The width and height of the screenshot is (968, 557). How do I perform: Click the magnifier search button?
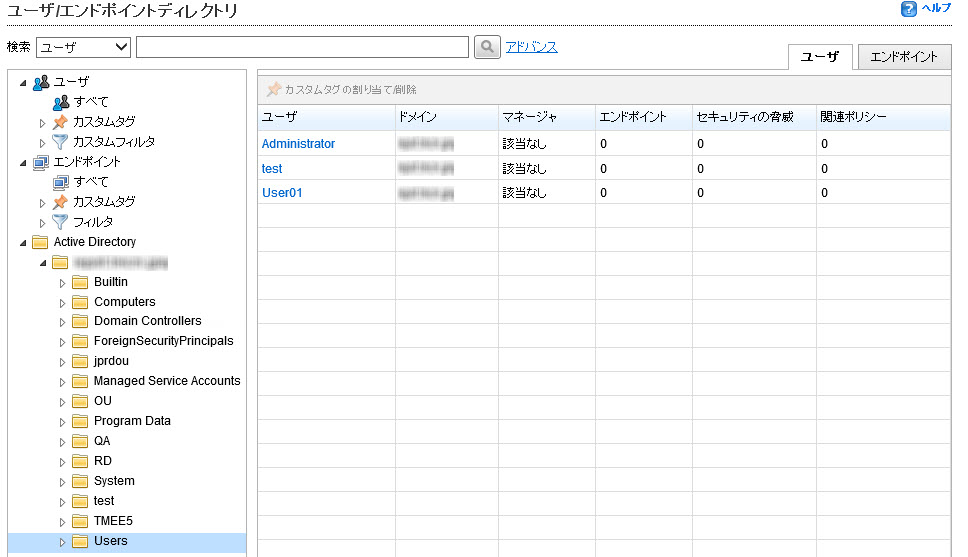(x=487, y=47)
